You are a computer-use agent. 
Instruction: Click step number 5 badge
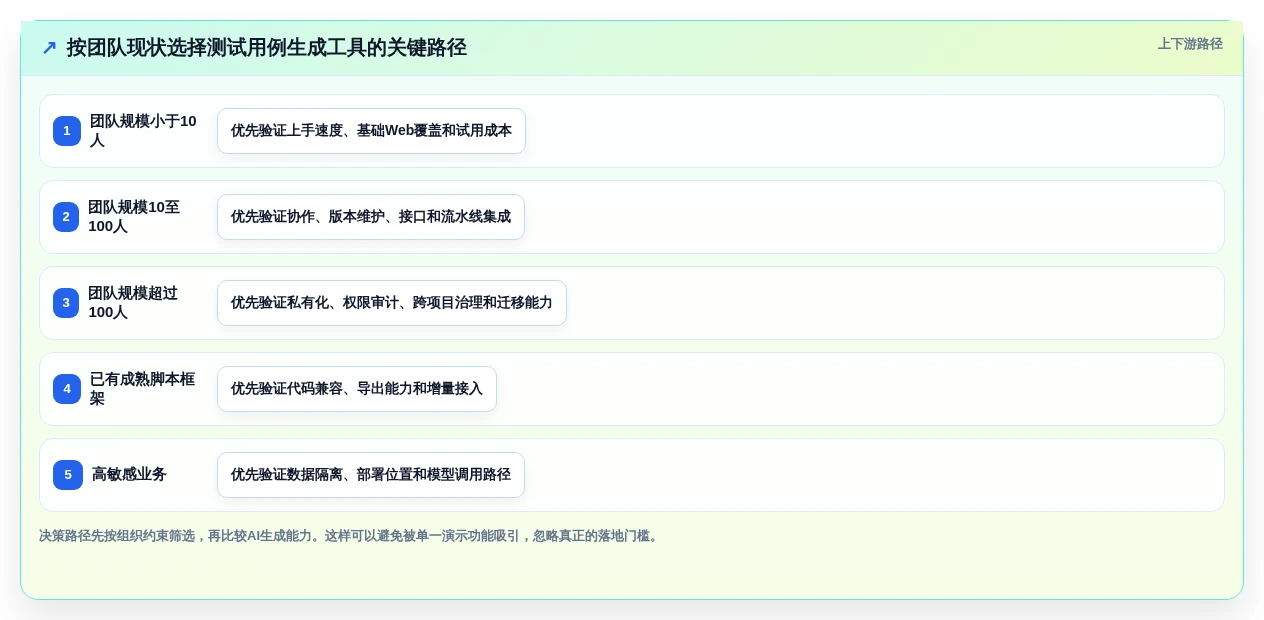68,475
